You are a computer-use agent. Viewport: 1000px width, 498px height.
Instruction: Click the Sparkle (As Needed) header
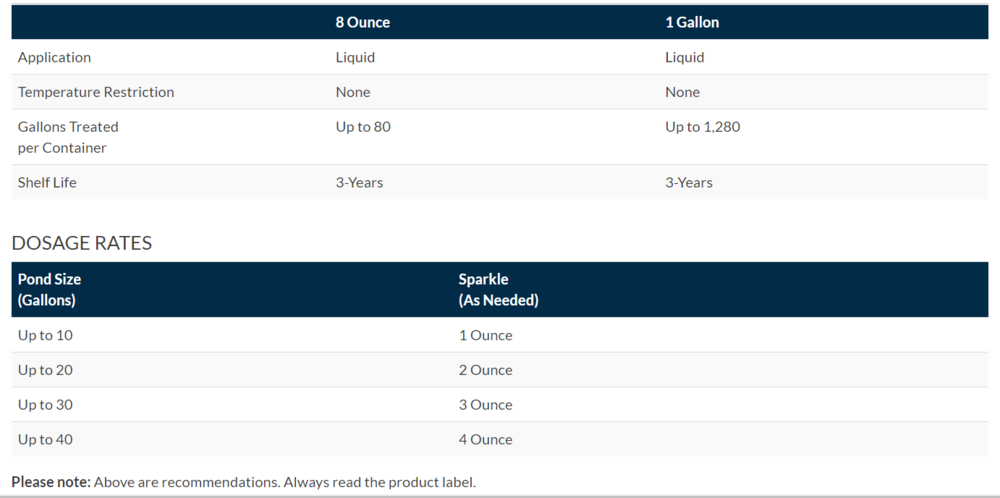(498, 289)
